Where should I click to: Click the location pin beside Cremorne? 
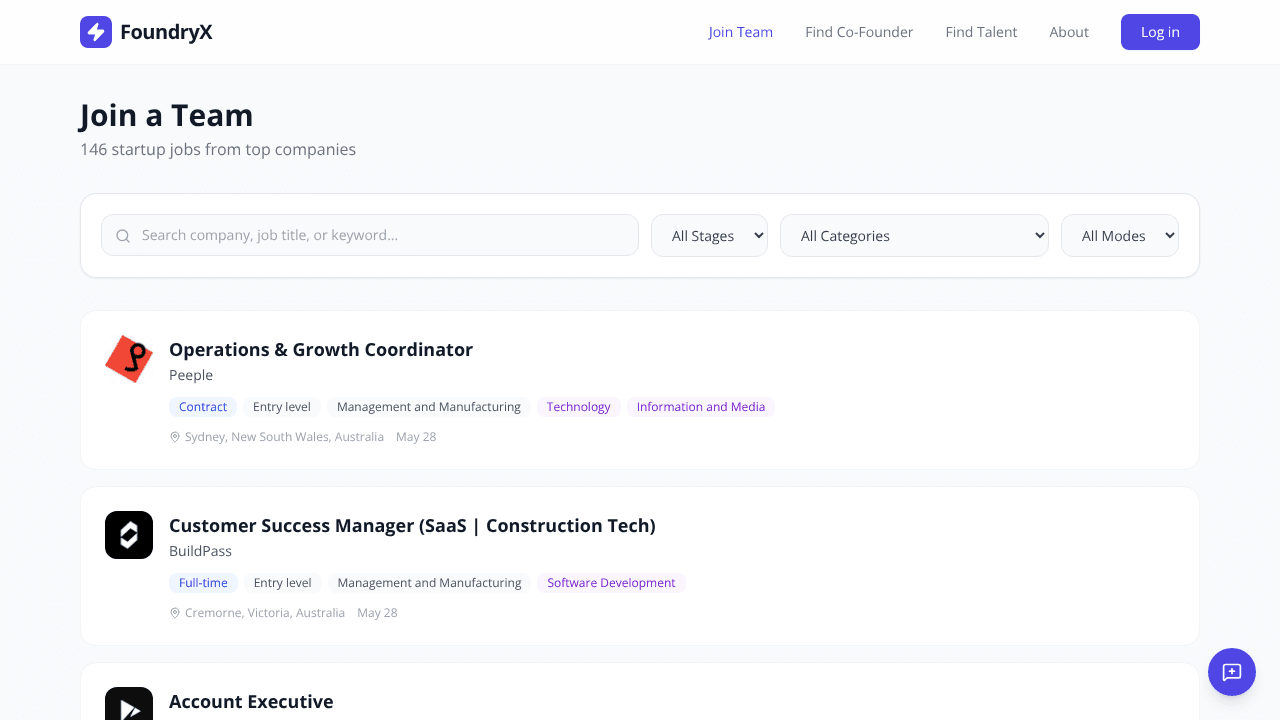coord(175,613)
